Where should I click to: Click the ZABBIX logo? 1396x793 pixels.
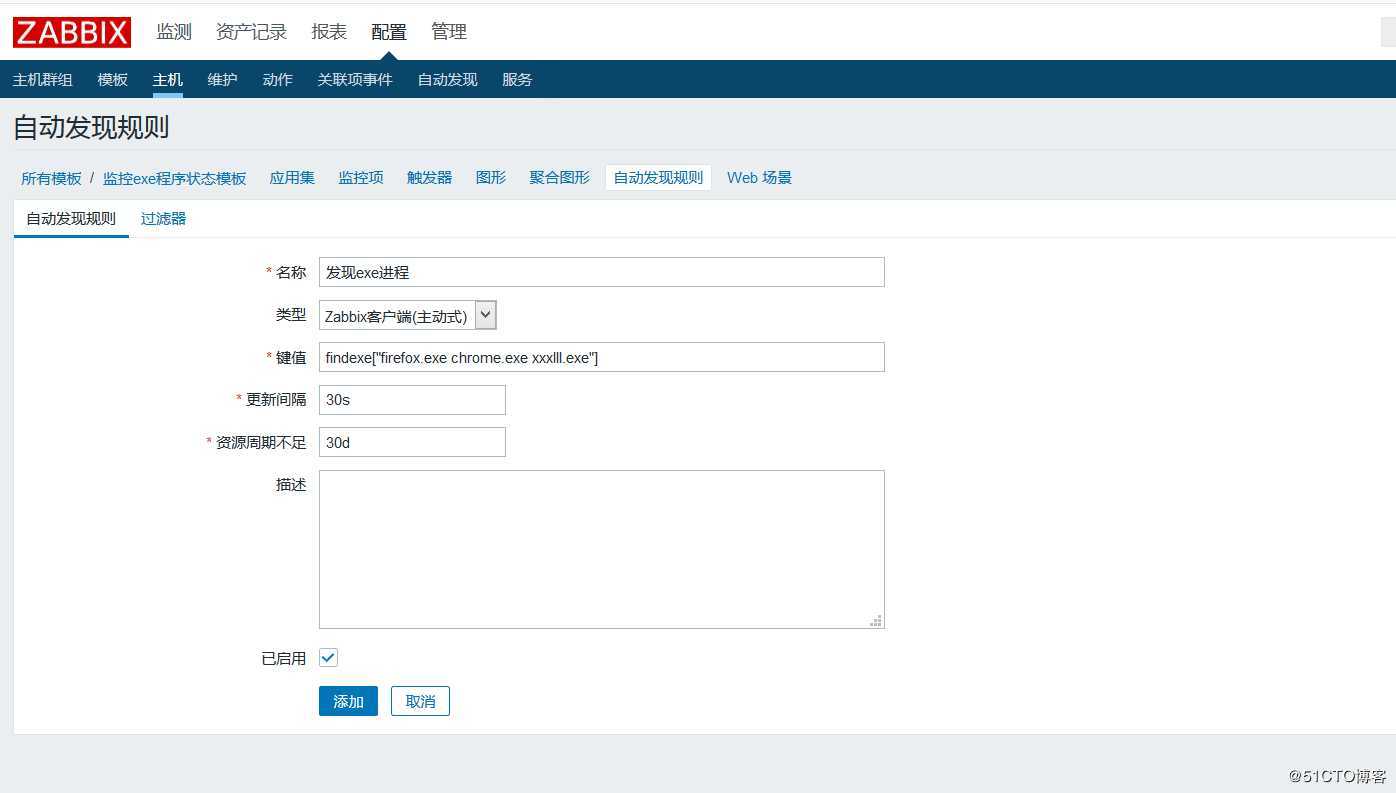[x=72, y=32]
